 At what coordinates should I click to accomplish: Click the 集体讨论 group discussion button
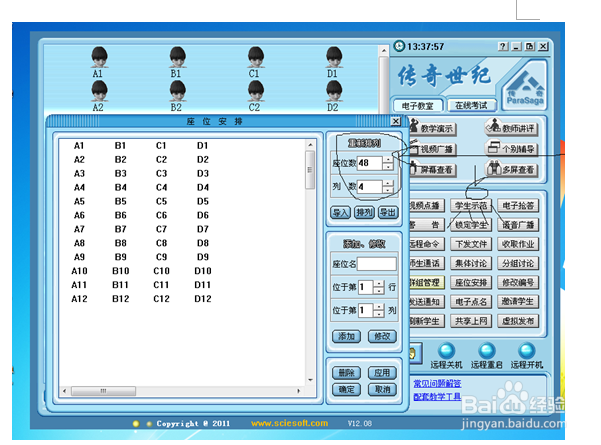(471, 263)
